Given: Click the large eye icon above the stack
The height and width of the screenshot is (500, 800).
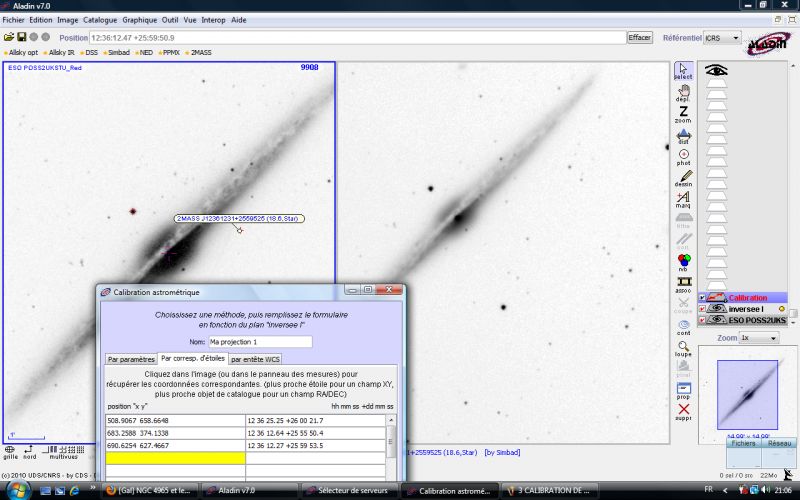Looking at the screenshot, I should click(x=716, y=70).
